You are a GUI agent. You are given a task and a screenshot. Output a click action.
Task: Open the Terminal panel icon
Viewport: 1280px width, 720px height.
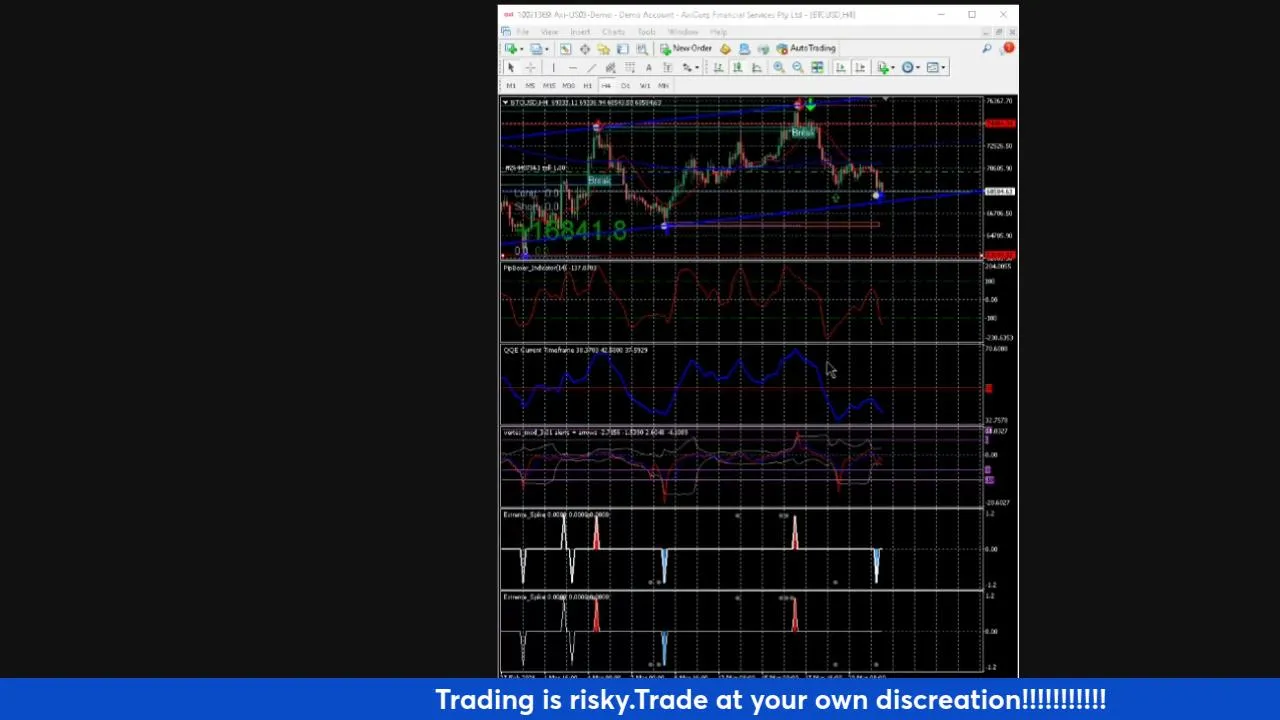coord(623,49)
